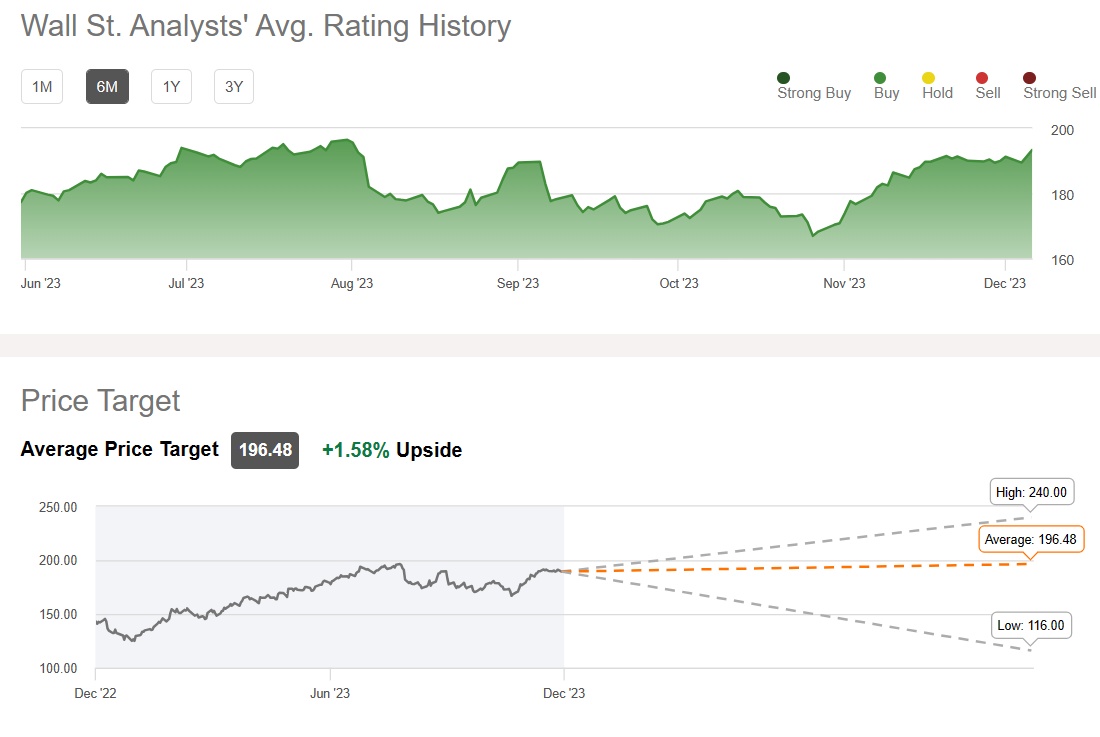Click the Jun '23 price chart marker
The height and width of the screenshot is (737, 1100).
click(330, 692)
